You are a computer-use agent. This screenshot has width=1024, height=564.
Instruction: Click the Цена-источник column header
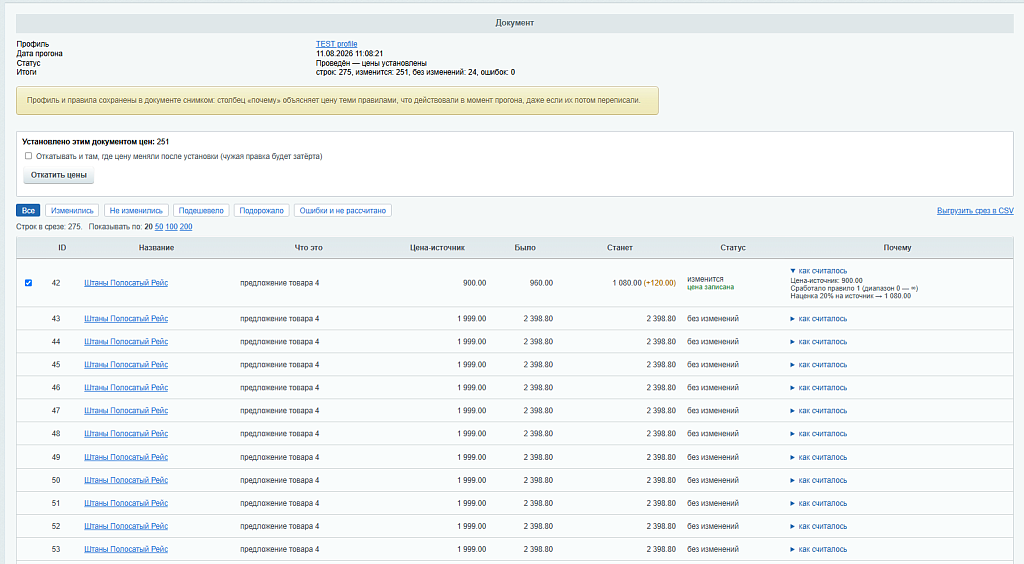437,247
